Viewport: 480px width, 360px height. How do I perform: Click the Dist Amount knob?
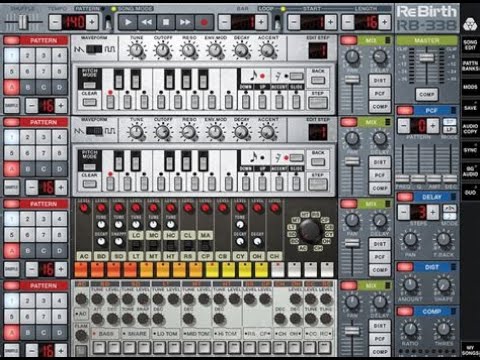tap(410, 285)
